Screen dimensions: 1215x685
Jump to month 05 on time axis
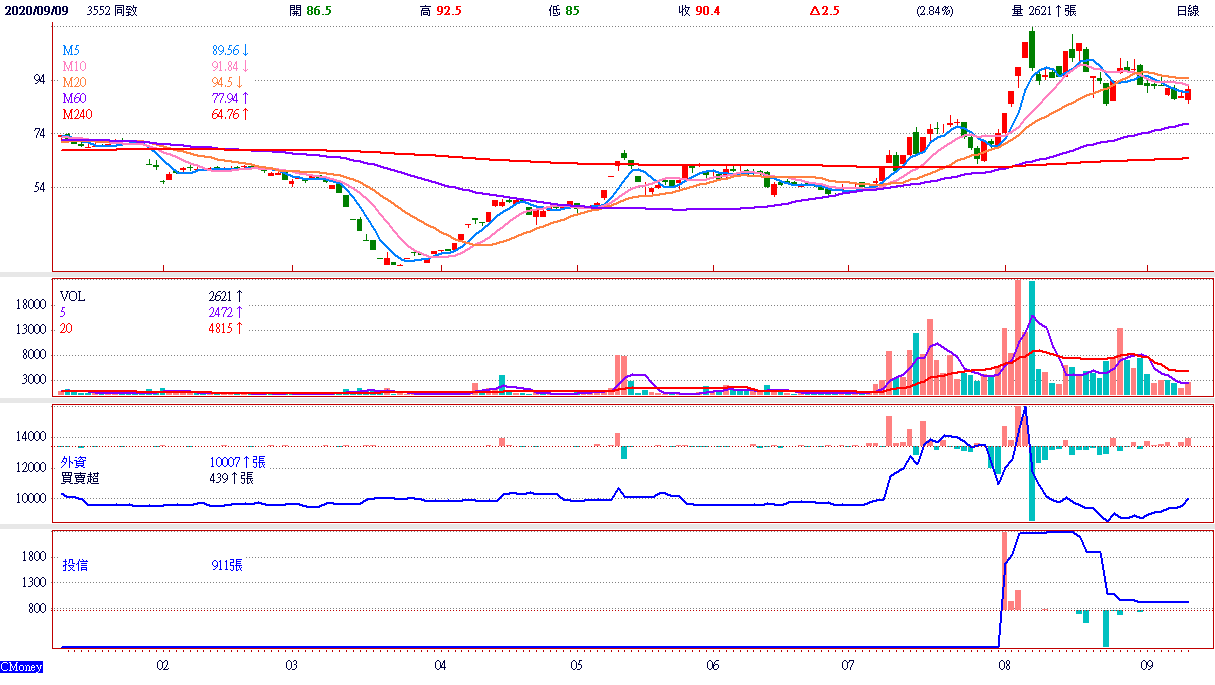tap(577, 664)
